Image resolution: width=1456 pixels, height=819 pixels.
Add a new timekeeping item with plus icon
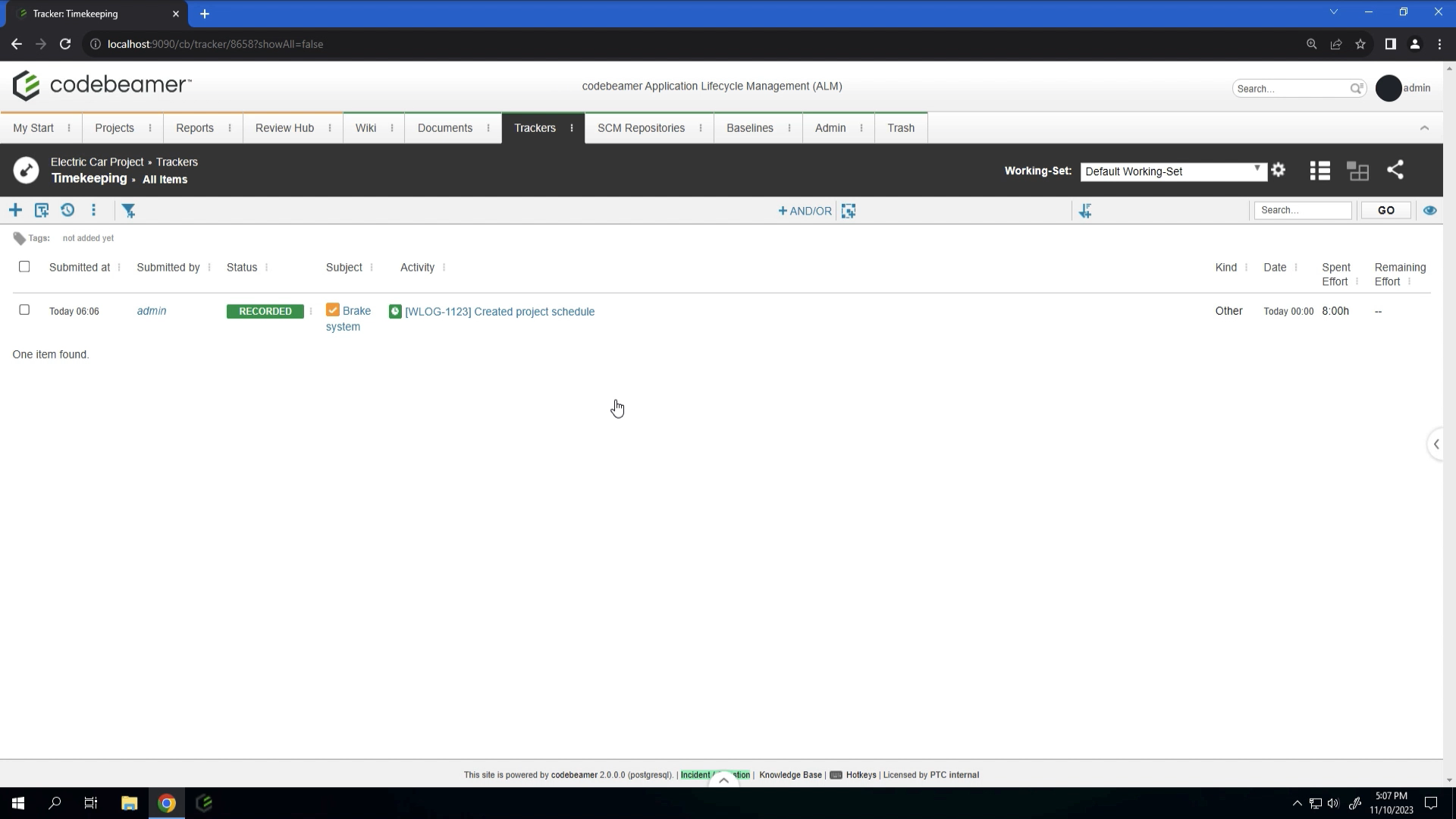coord(15,210)
